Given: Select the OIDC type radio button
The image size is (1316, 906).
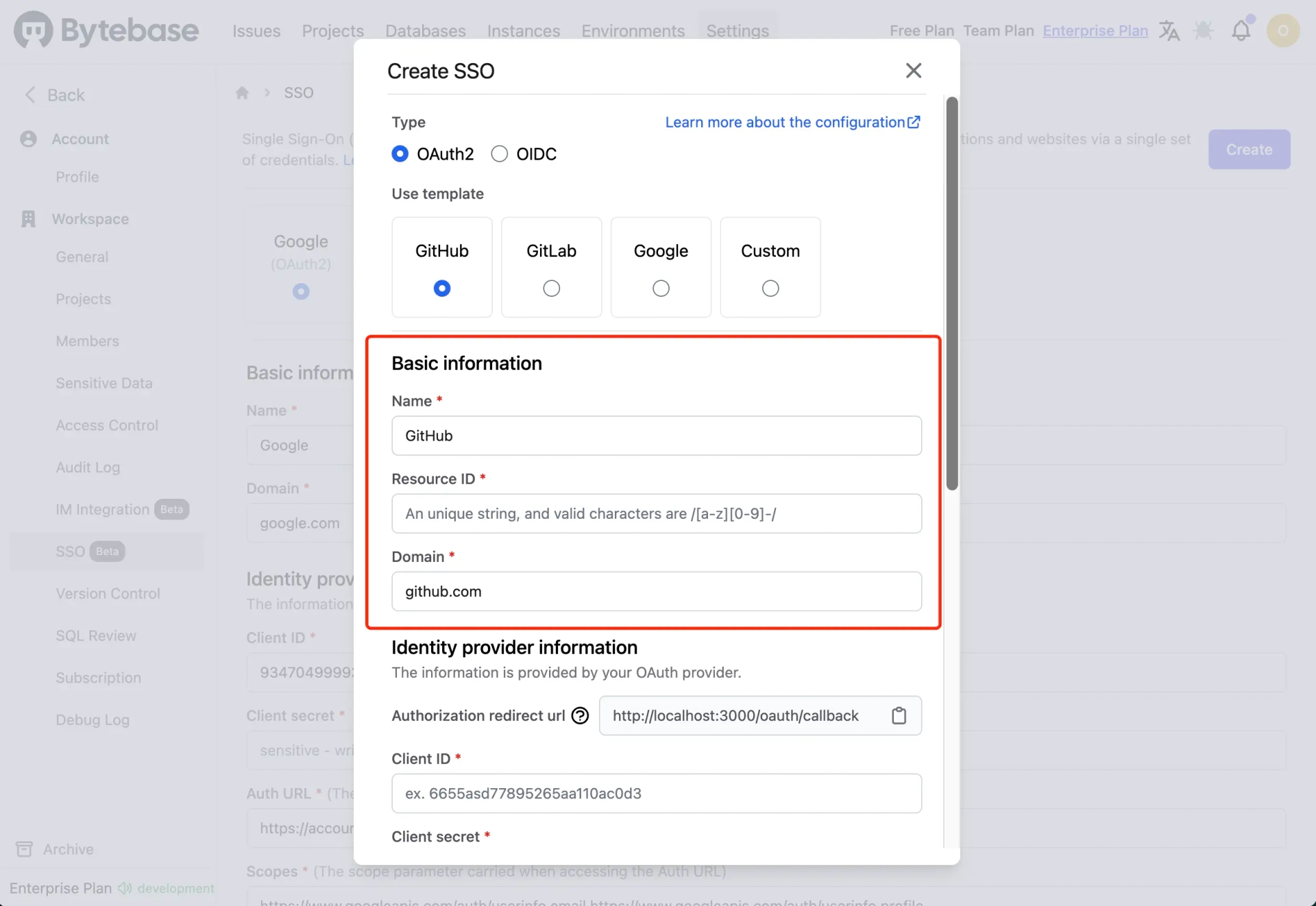Looking at the screenshot, I should (500, 154).
